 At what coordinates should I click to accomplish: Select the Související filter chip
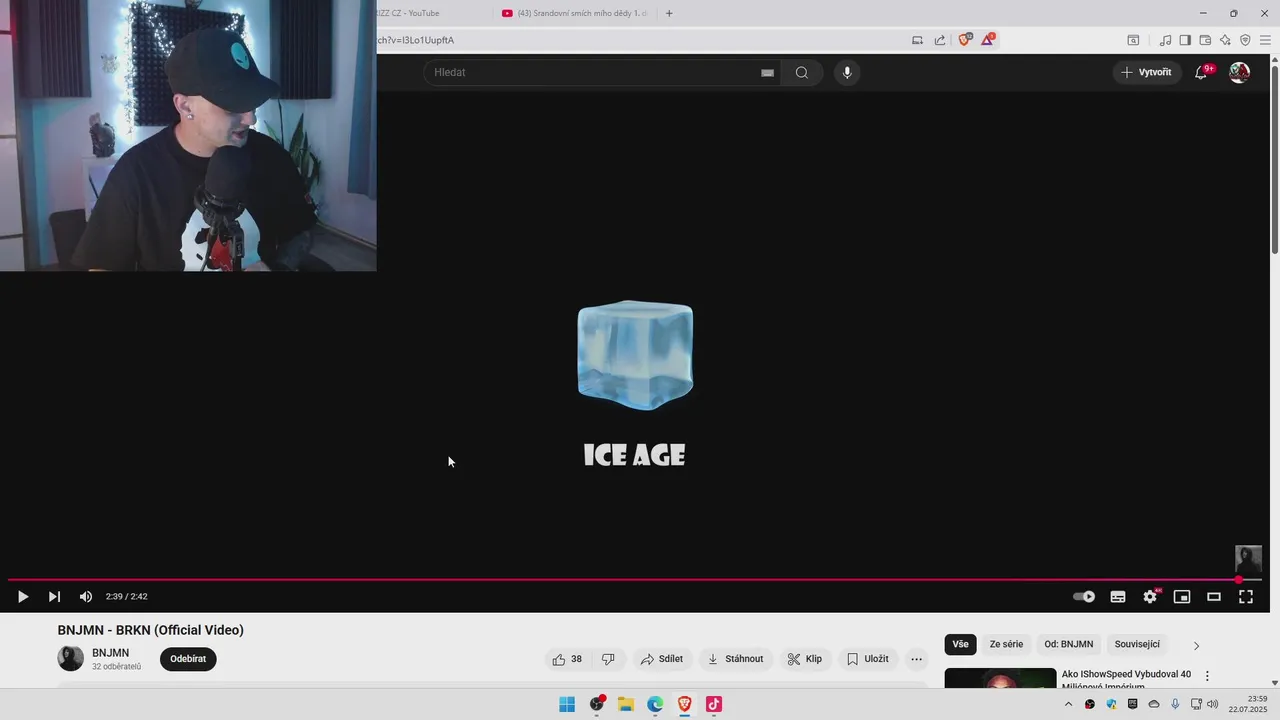pos(1137,644)
